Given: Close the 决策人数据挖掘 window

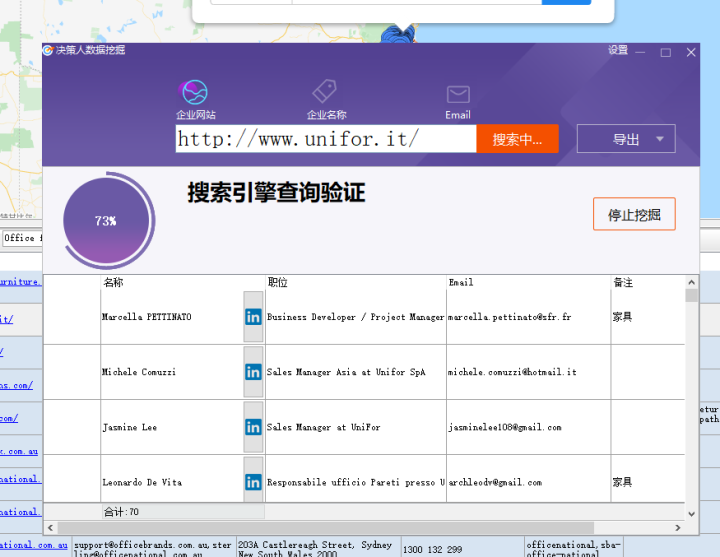Looking at the screenshot, I should [691, 52].
